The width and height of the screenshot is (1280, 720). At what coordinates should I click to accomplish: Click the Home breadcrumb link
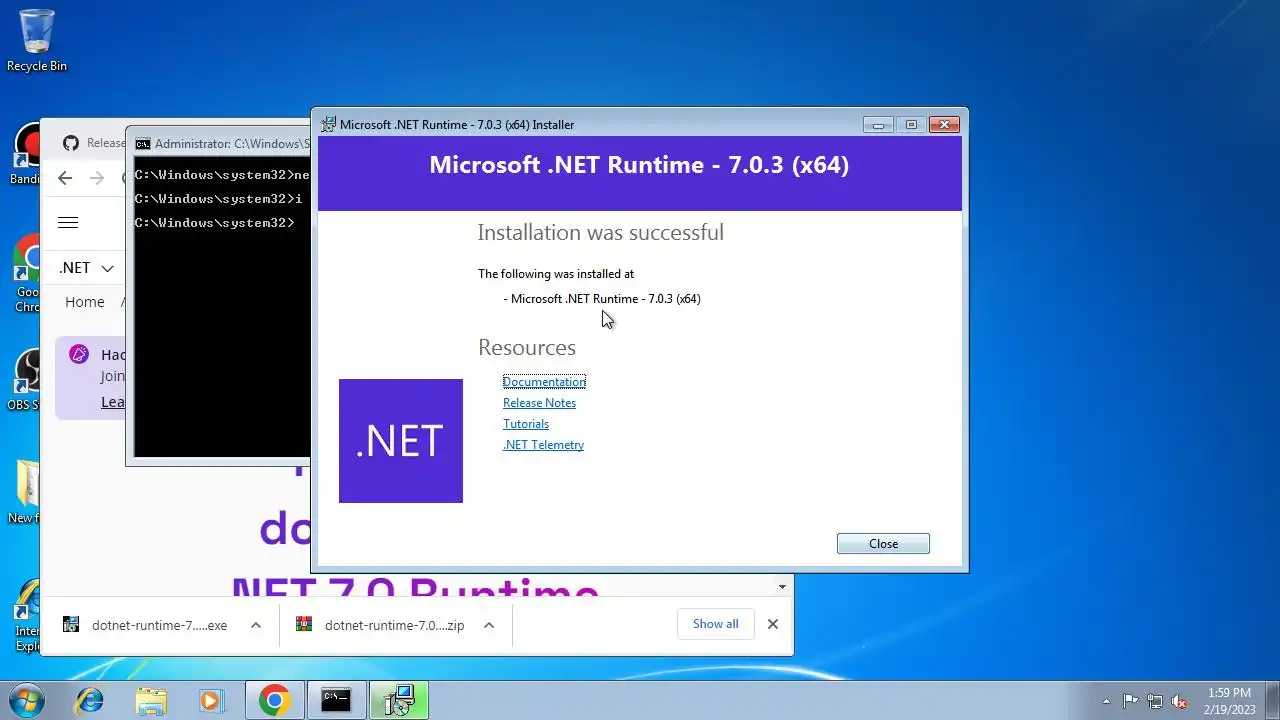(x=85, y=302)
